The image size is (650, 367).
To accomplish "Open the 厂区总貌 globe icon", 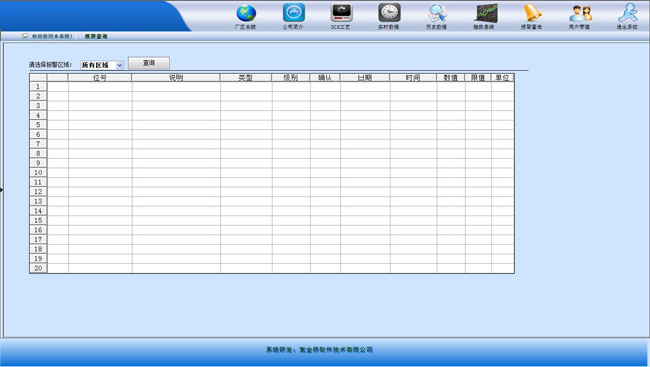I will [x=246, y=13].
